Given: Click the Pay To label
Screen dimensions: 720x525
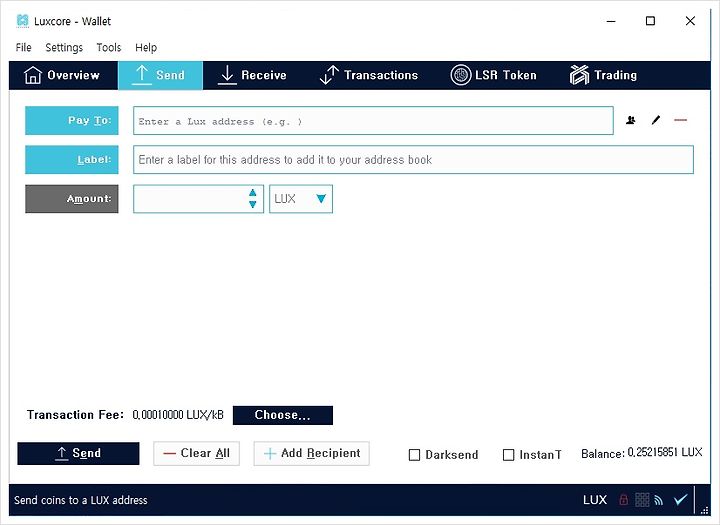Looking at the screenshot, I should click(x=72, y=120).
